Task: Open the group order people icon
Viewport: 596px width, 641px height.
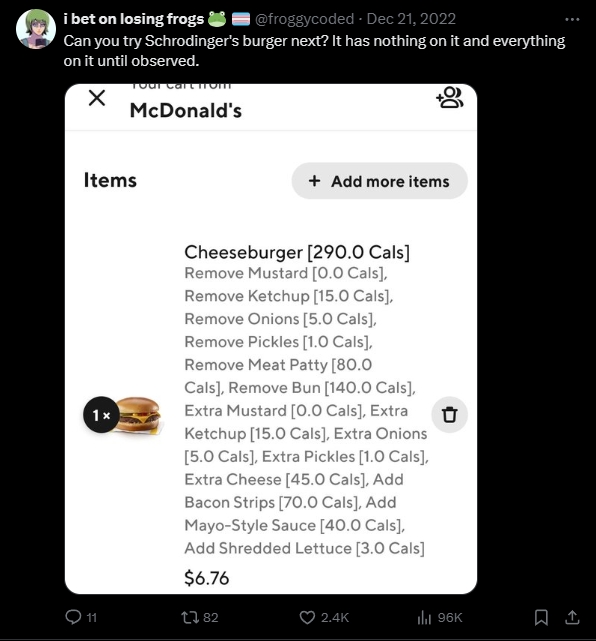Action: 450,97
